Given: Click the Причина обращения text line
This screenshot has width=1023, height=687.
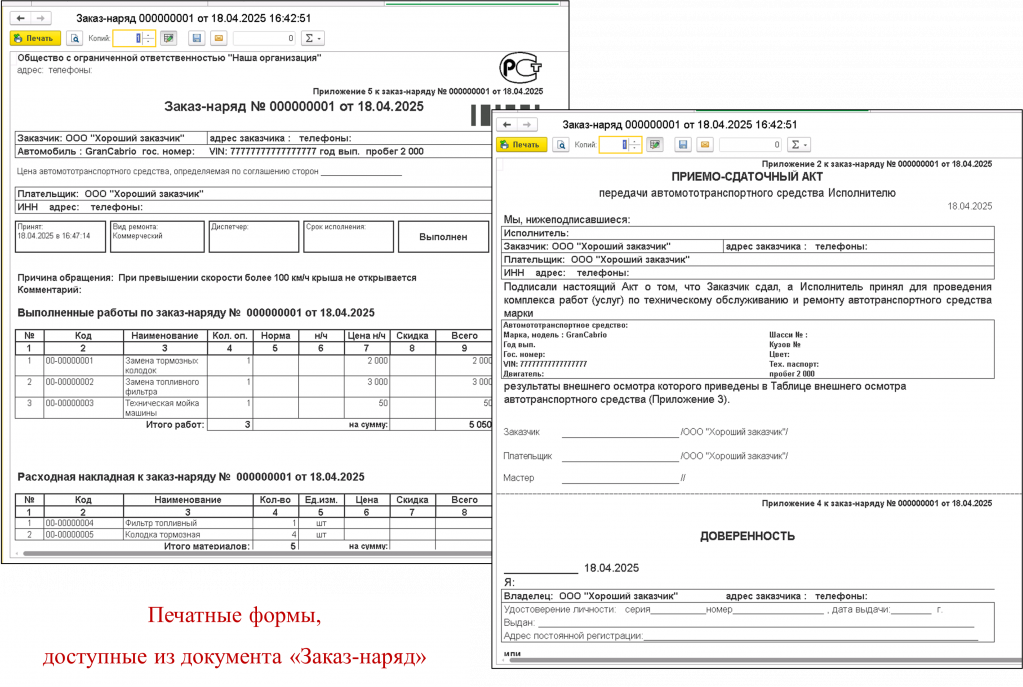Looking at the screenshot, I should coord(217,278).
